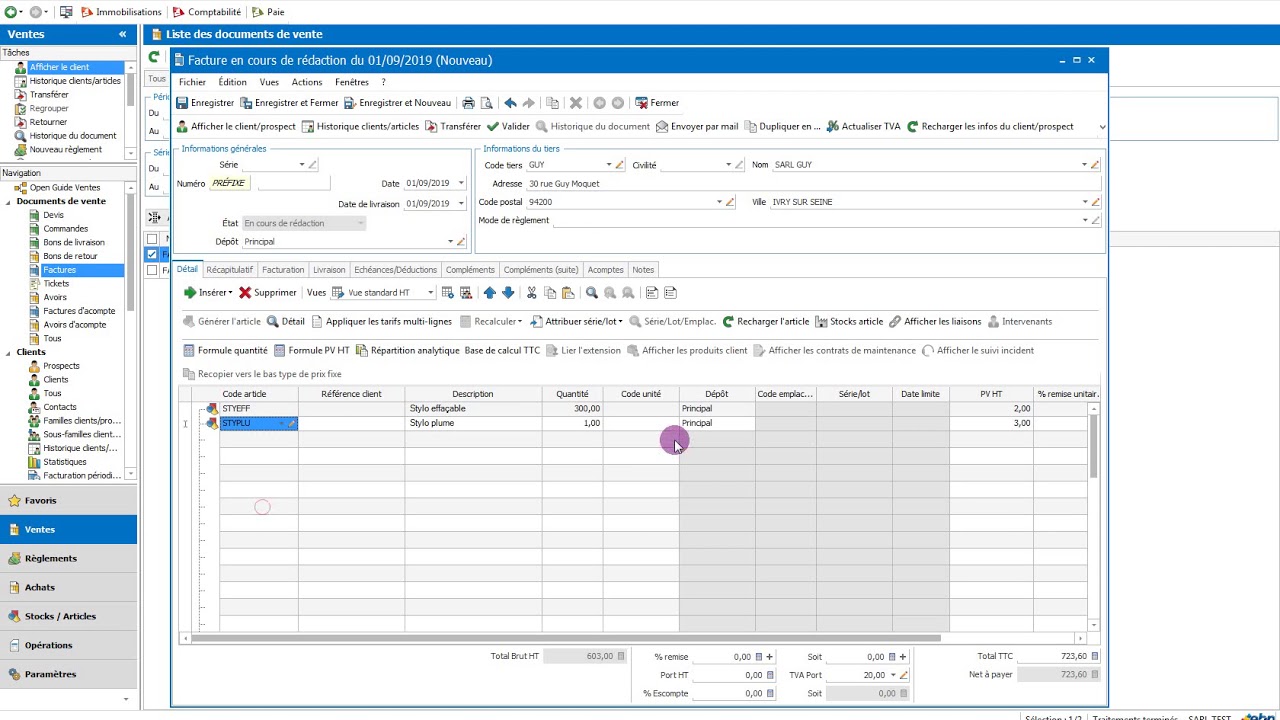Toggle the checked row checkbox in the documents list
Image resolution: width=1280 pixels, height=720 pixels.
click(x=152, y=255)
